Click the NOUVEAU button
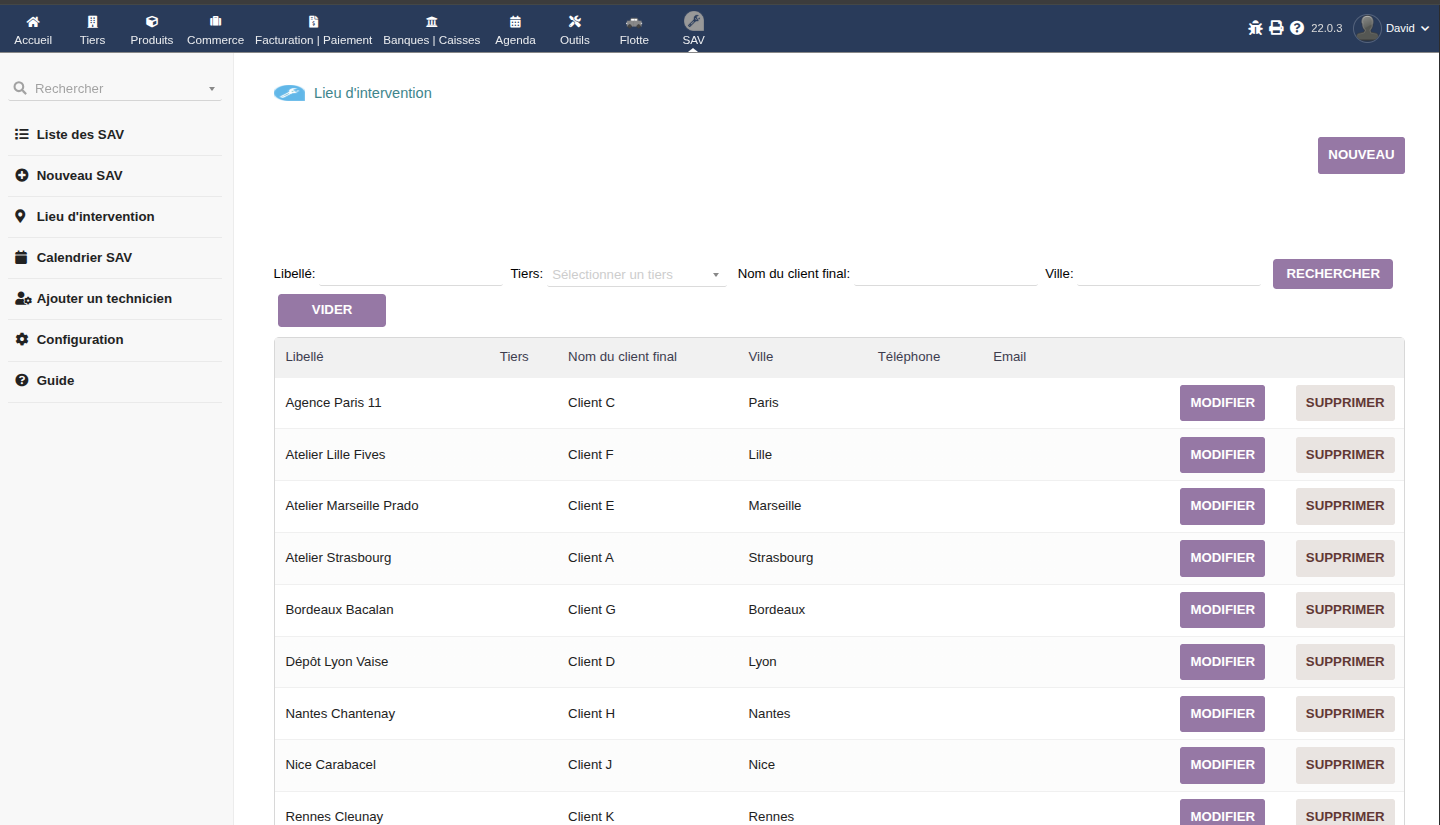This screenshot has width=1440, height=825. click(1361, 155)
